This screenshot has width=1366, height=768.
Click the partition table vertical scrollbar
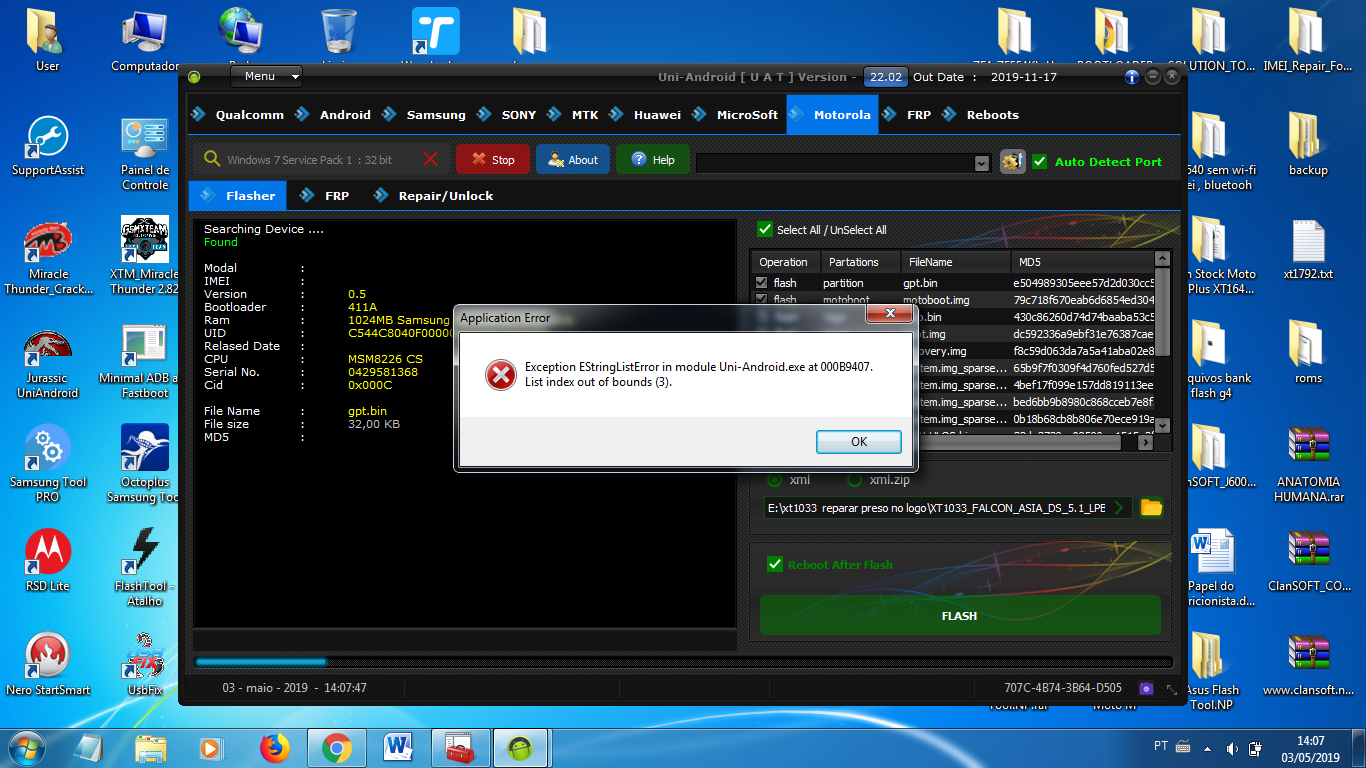(1162, 341)
